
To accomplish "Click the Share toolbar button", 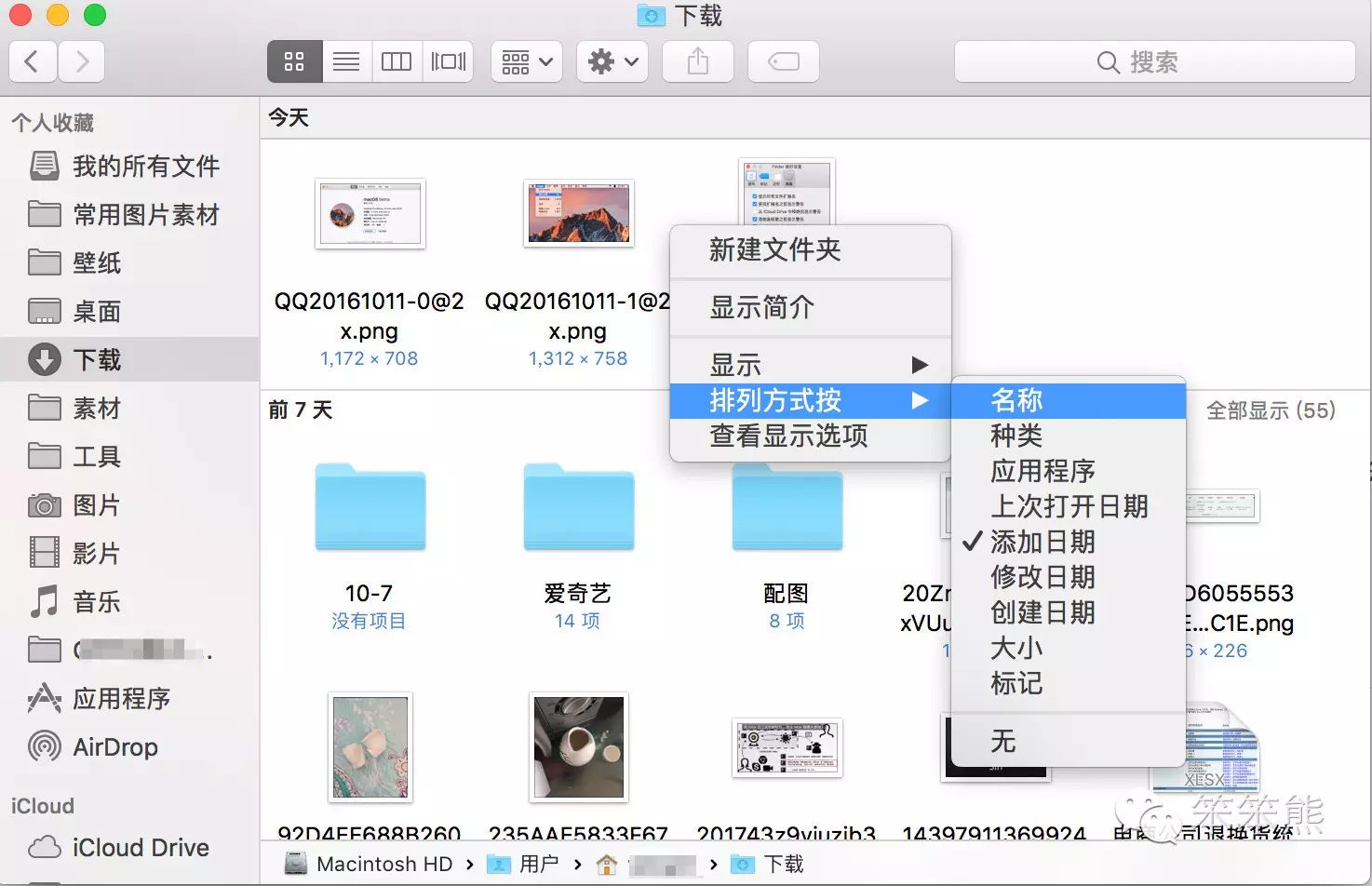I will pos(697,62).
